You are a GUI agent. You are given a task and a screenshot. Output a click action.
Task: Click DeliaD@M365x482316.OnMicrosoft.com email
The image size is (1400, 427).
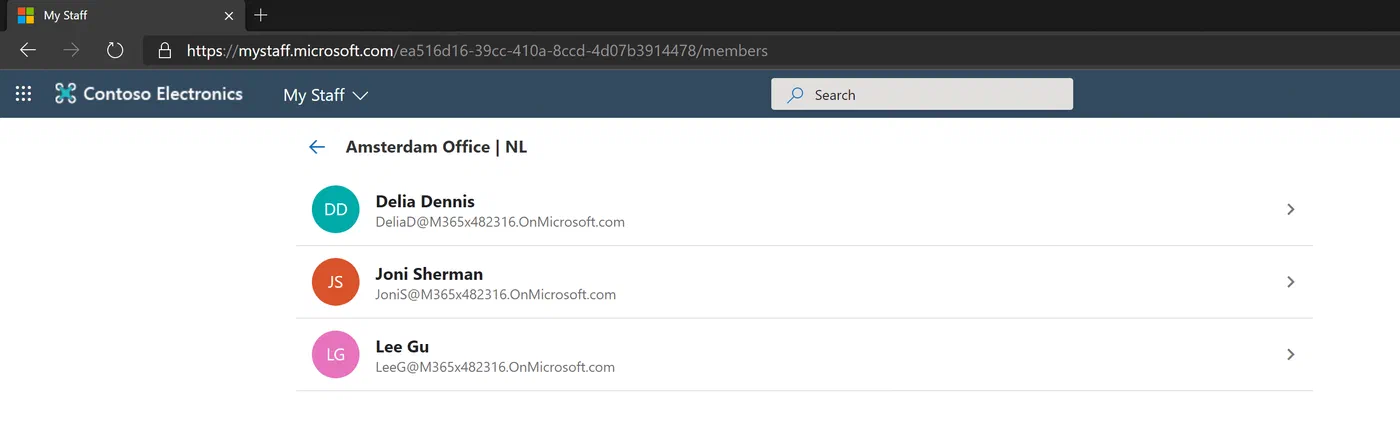click(x=500, y=222)
